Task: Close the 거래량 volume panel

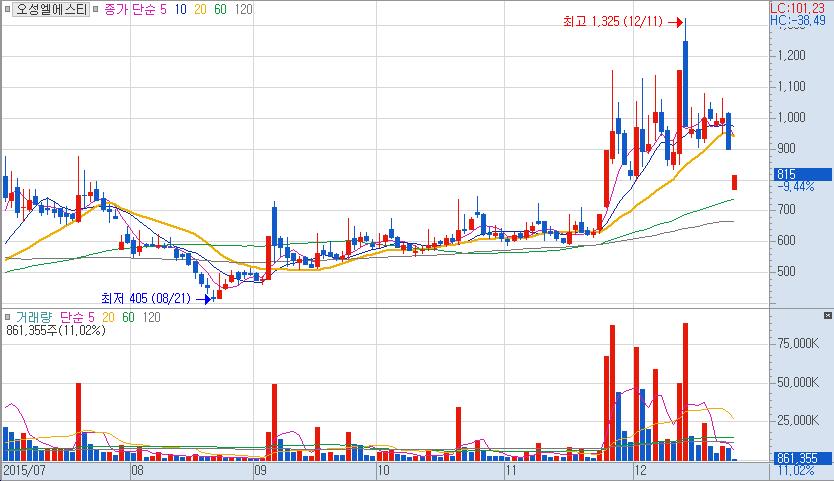Action: click(x=828, y=316)
